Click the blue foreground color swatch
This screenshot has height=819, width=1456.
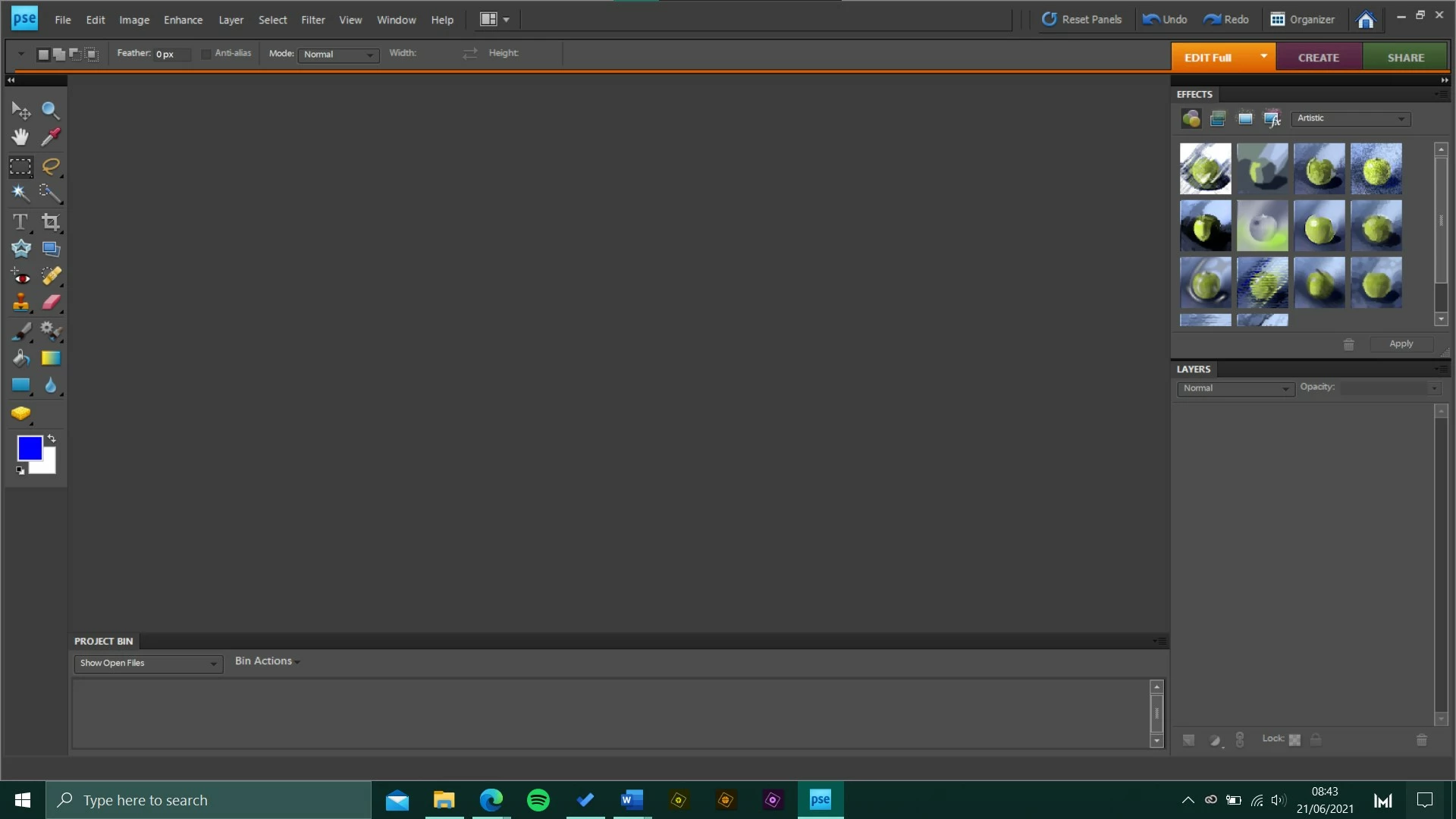click(29, 447)
